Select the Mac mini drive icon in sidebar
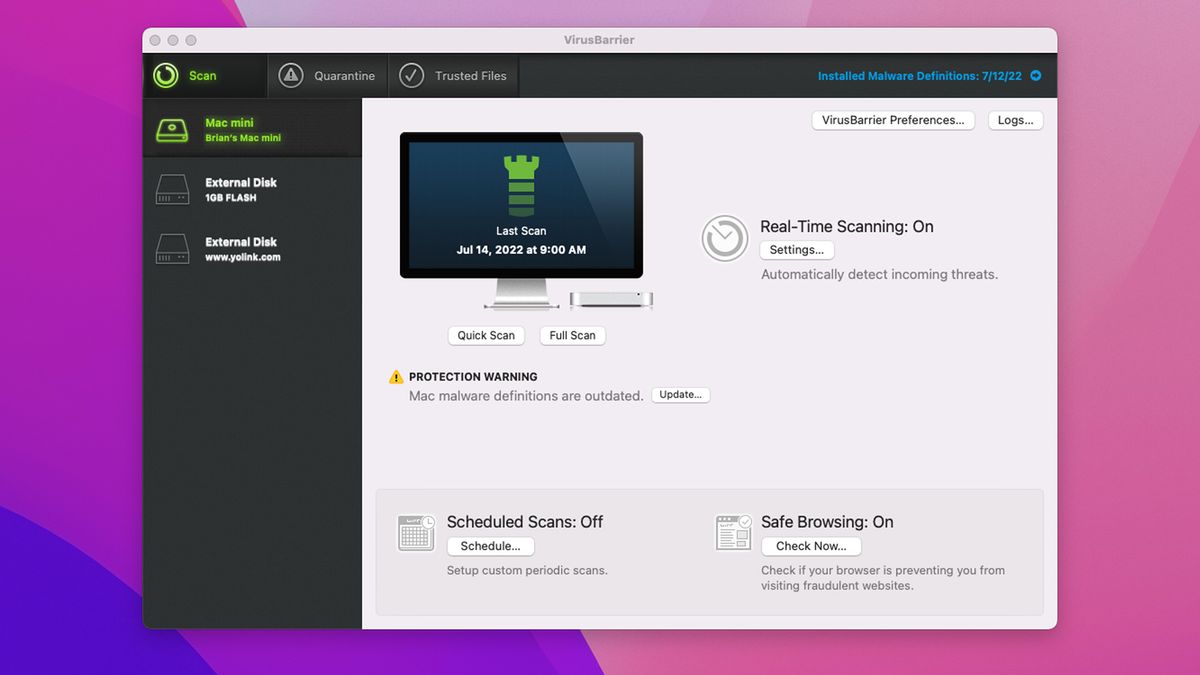Viewport: 1200px width, 675px height. pos(174,128)
